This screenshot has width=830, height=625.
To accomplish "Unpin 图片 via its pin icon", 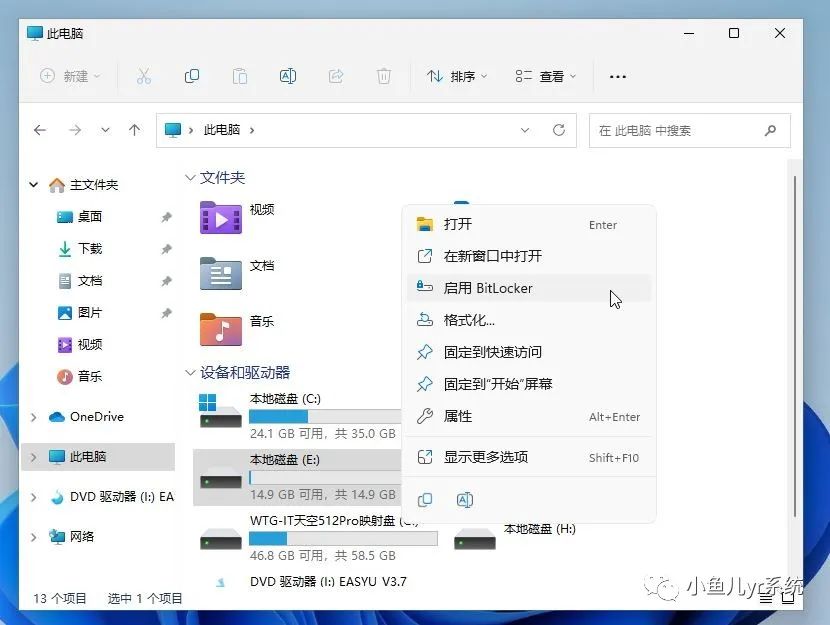I will pyautogui.click(x=166, y=313).
